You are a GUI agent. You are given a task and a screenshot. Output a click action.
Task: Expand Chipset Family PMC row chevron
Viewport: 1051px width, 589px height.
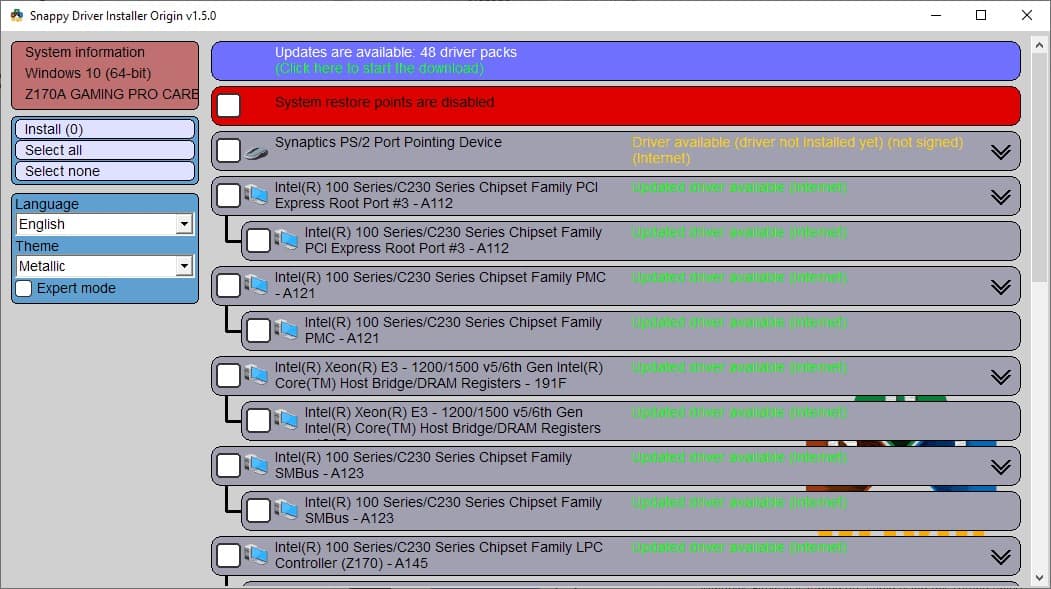coord(1001,287)
